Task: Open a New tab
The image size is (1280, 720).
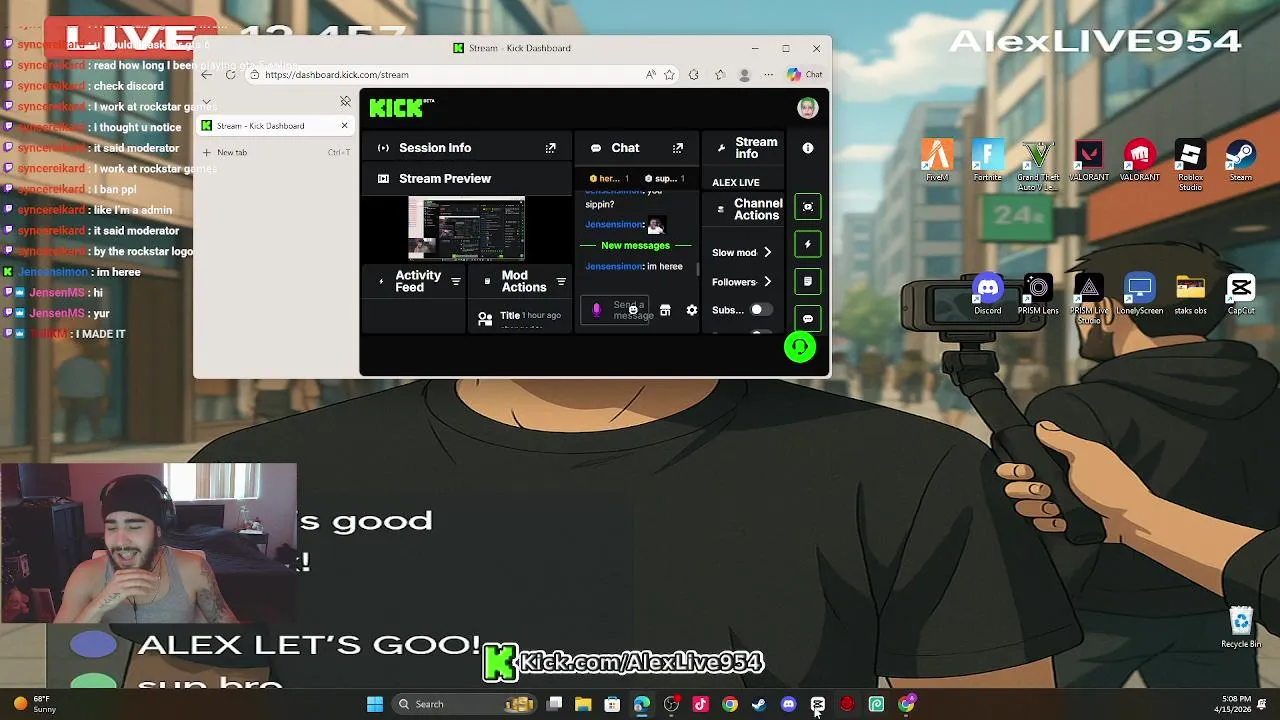Action: click(x=275, y=152)
